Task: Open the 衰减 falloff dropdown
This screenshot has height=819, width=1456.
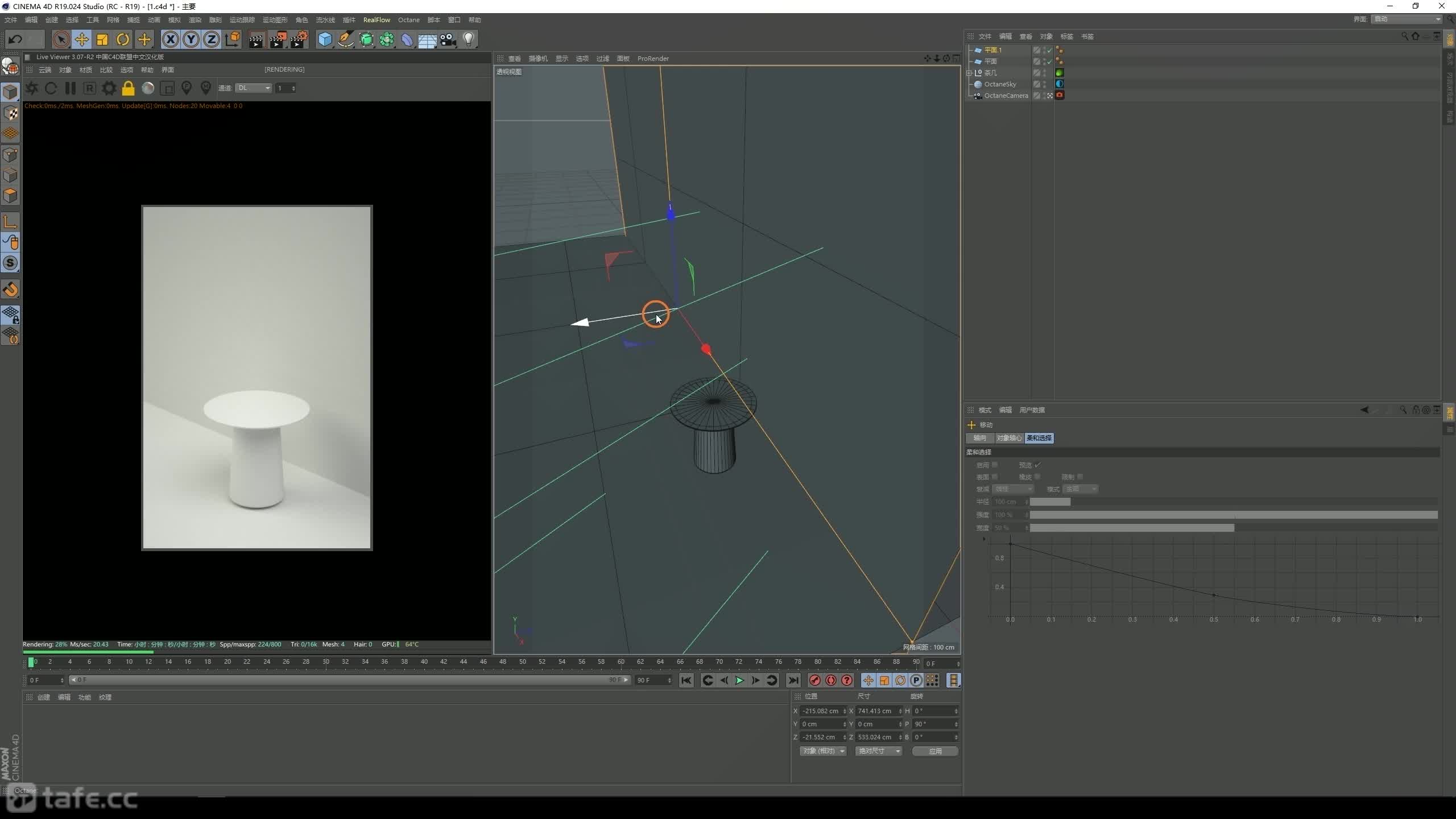Action: point(1013,489)
